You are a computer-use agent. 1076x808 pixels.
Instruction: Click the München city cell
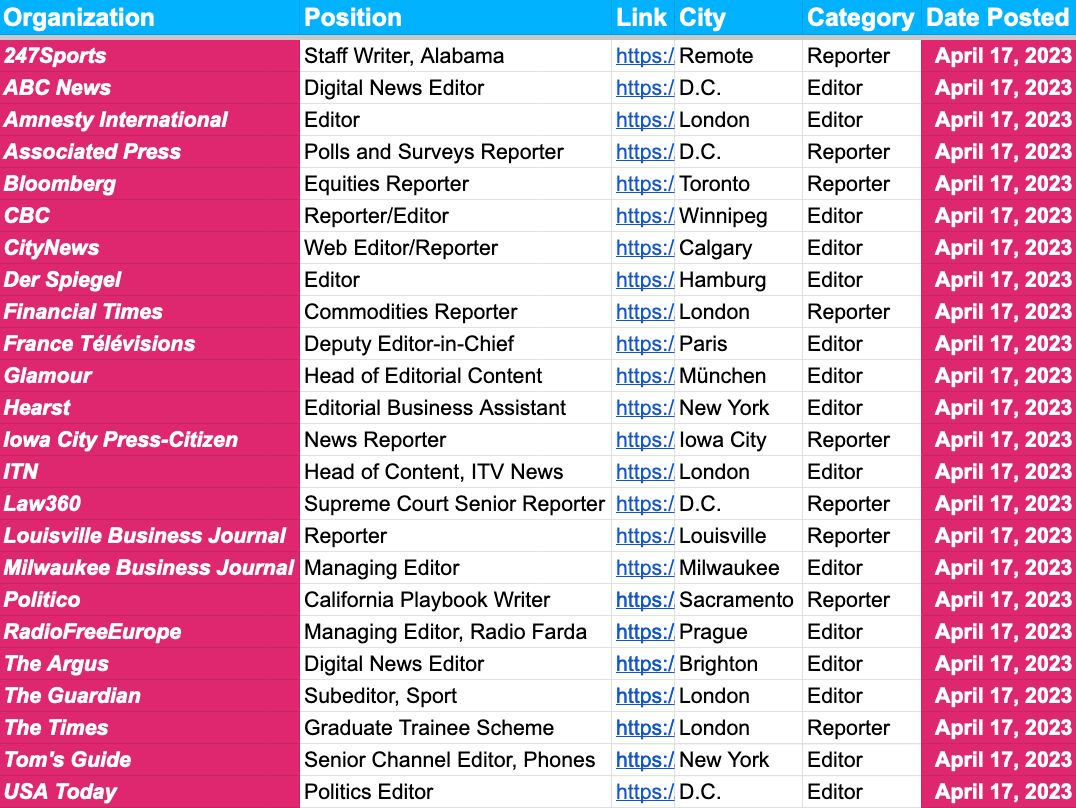[722, 376]
